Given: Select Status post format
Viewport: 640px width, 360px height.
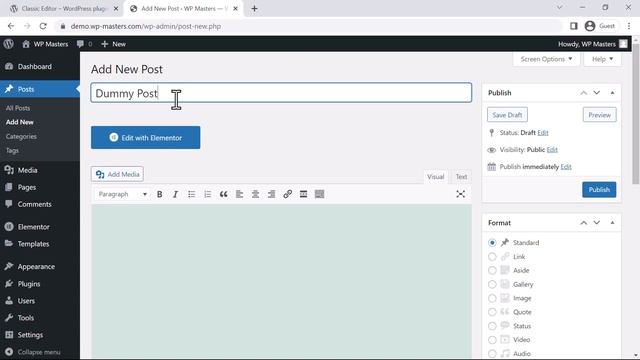Looking at the screenshot, I should click(x=492, y=326).
